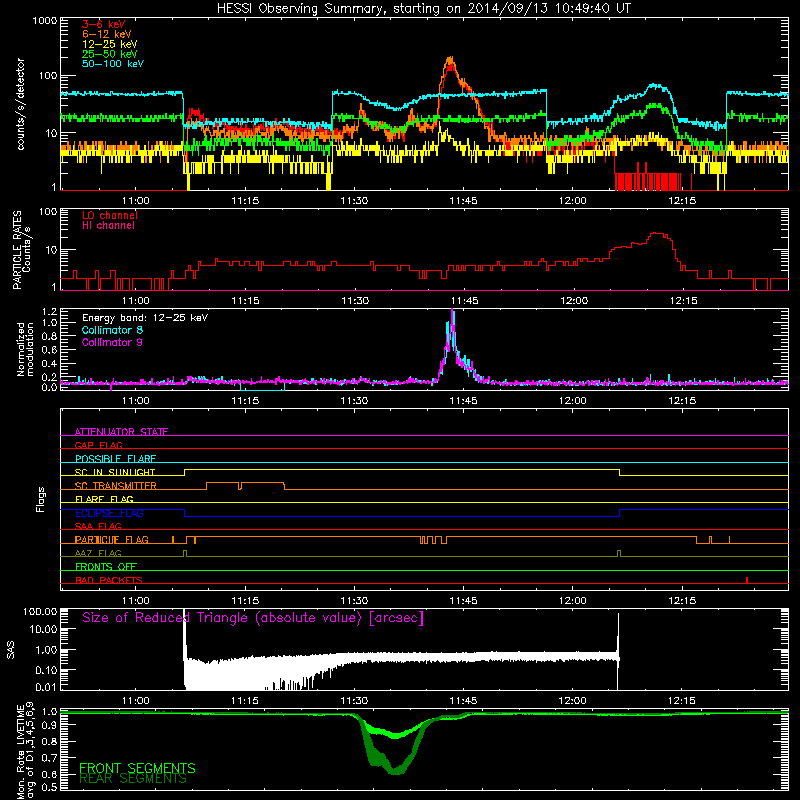This screenshot has height=800, width=800.
Task: Click the AA7 FLAG label
Action: click(98, 553)
